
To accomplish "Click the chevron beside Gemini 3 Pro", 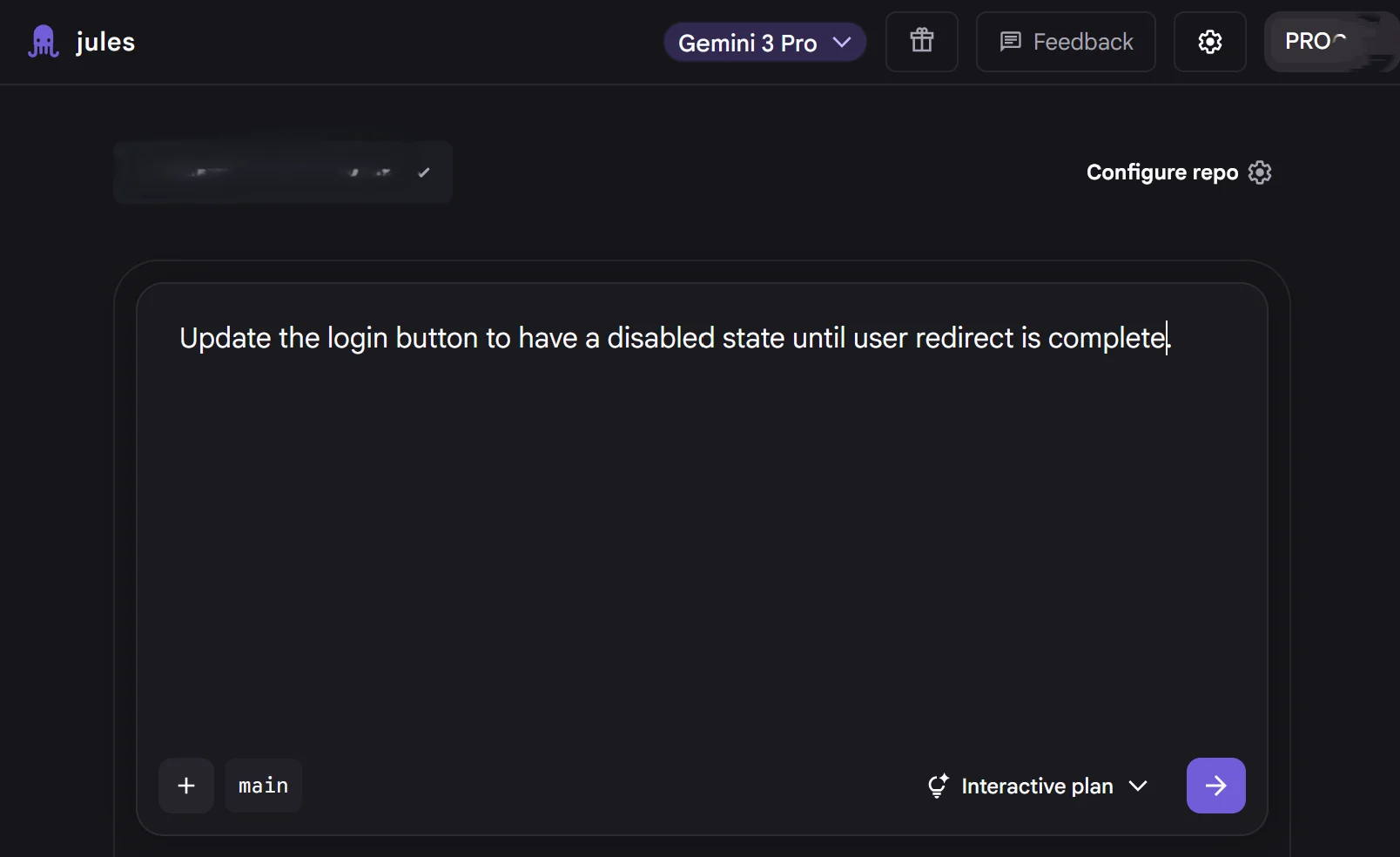I will 842,42.
